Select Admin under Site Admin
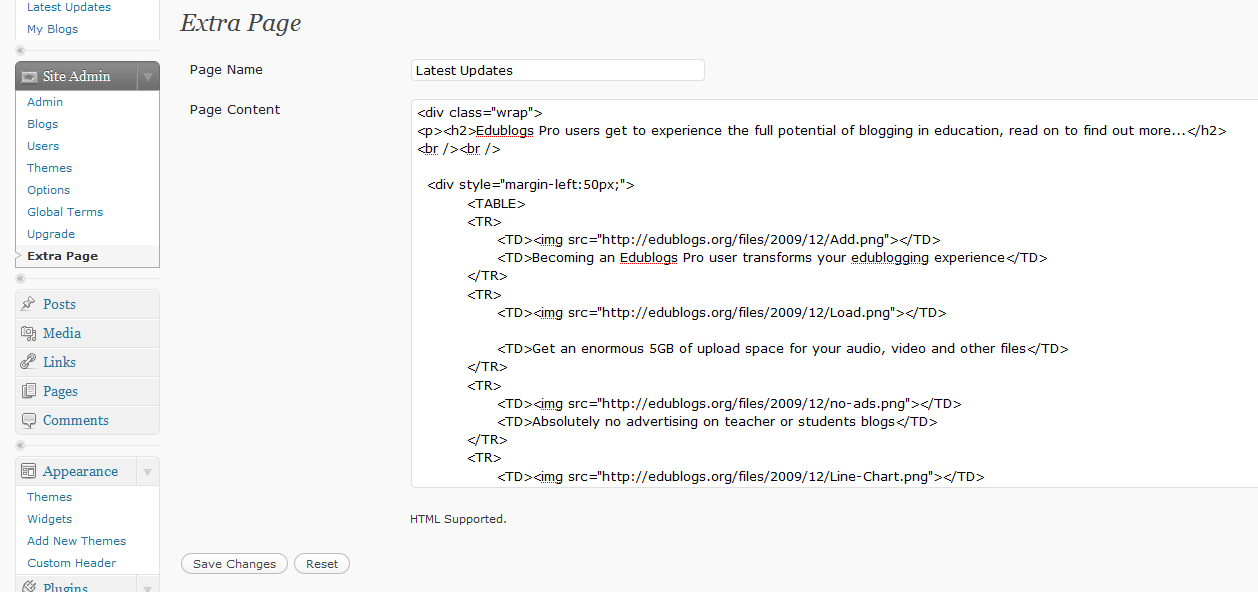Image resolution: width=1258 pixels, height=592 pixels. (45, 102)
